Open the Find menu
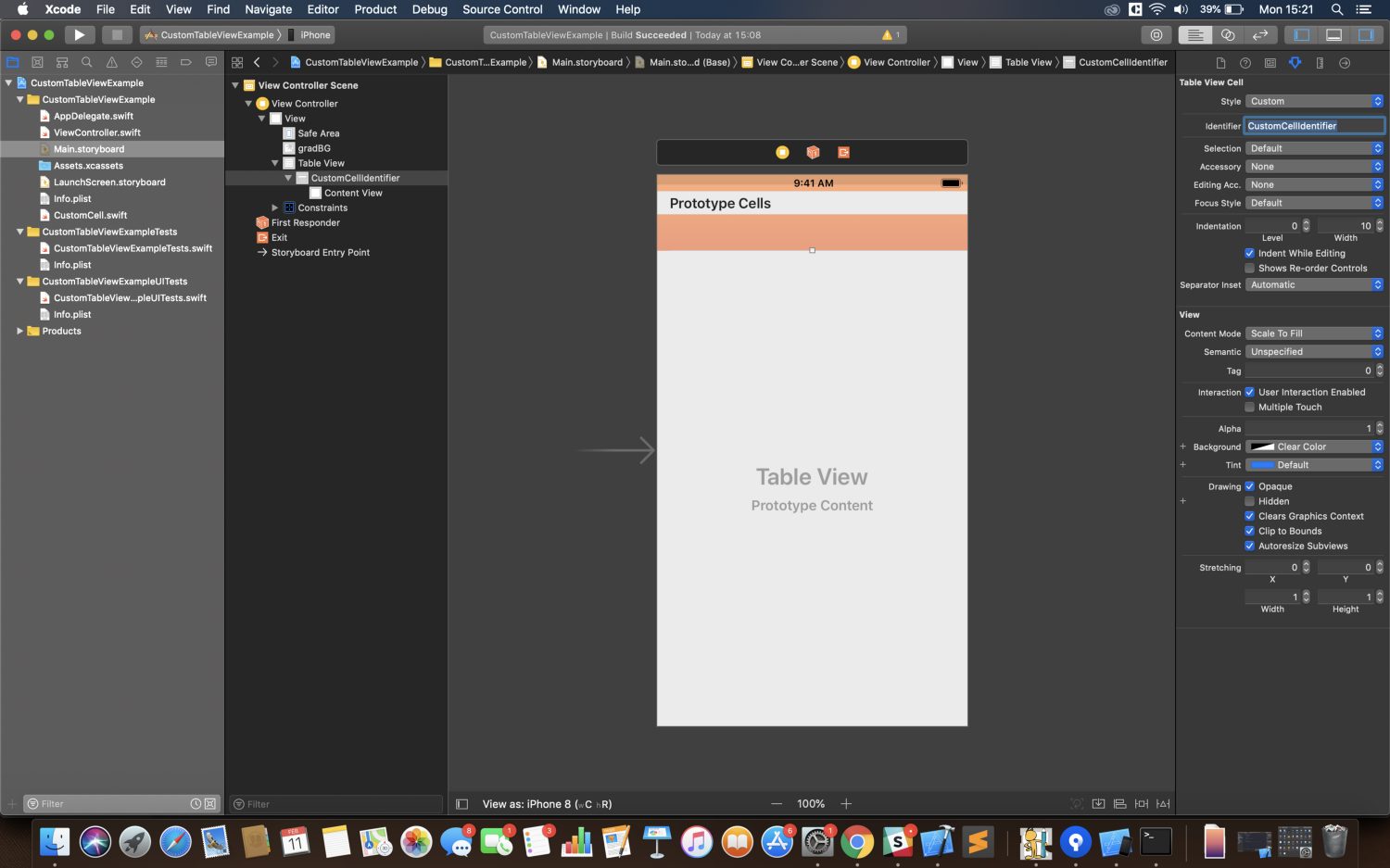The height and width of the screenshot is (868, 1390). 218,9
